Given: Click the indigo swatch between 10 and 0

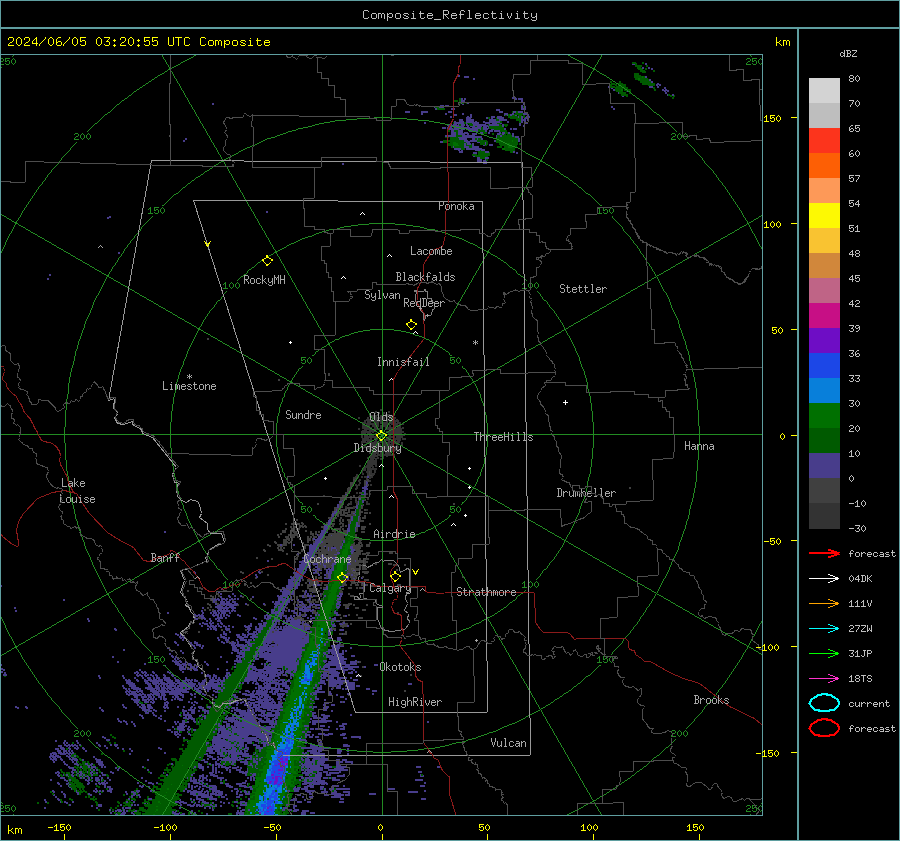Looking at the screenshot, I should 824,465.
